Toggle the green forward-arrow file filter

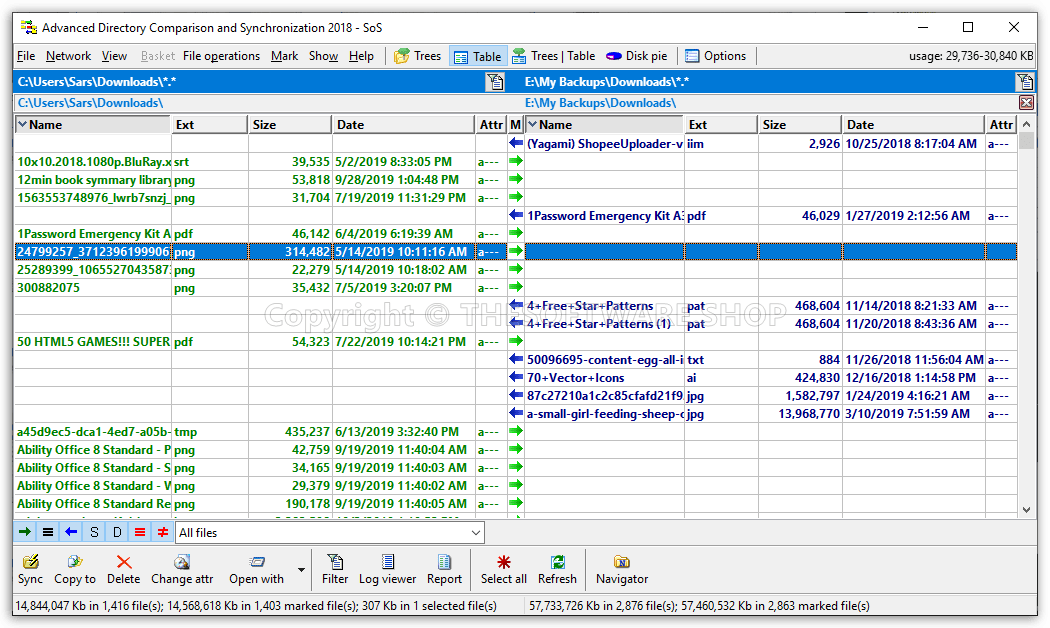pos(26,531)
